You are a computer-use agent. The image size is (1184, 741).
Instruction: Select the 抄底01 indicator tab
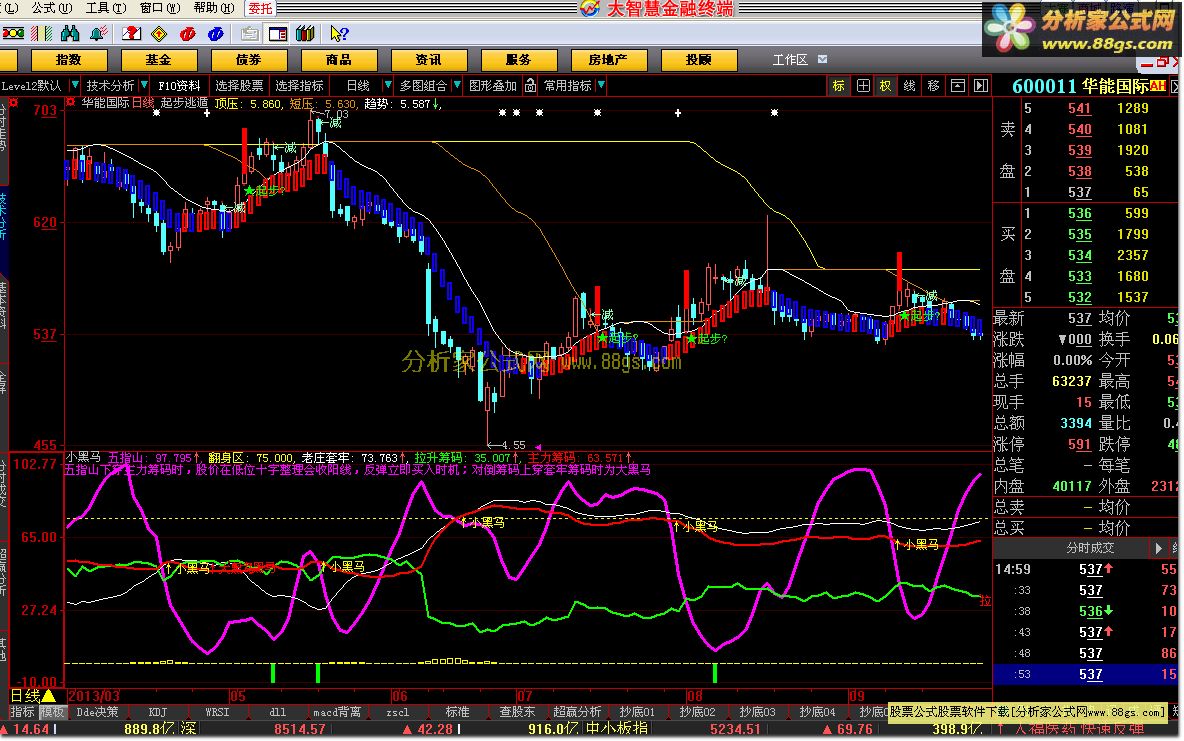point(637,712)
